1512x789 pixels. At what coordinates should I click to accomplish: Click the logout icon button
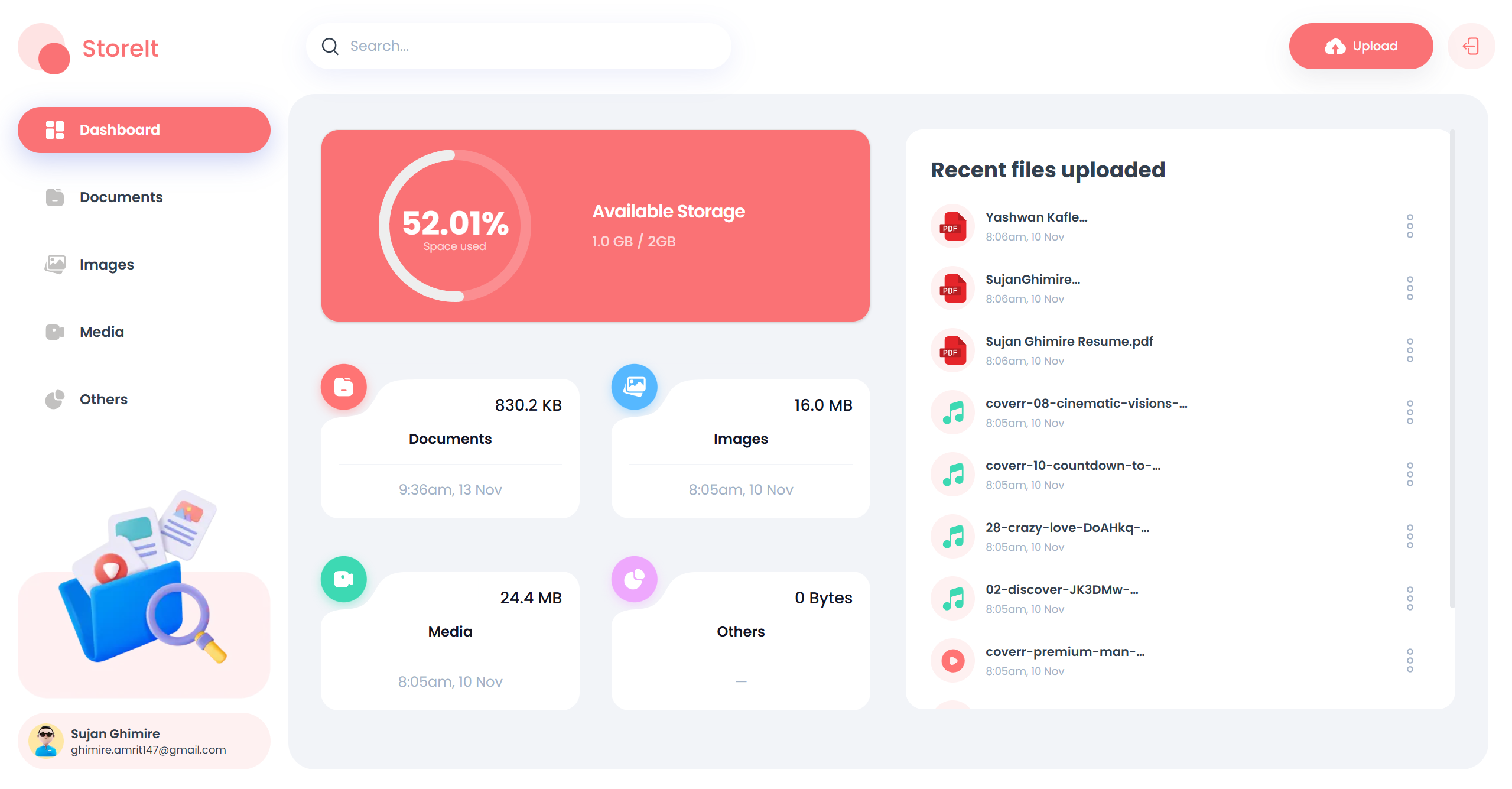[x=1471, y=46]
